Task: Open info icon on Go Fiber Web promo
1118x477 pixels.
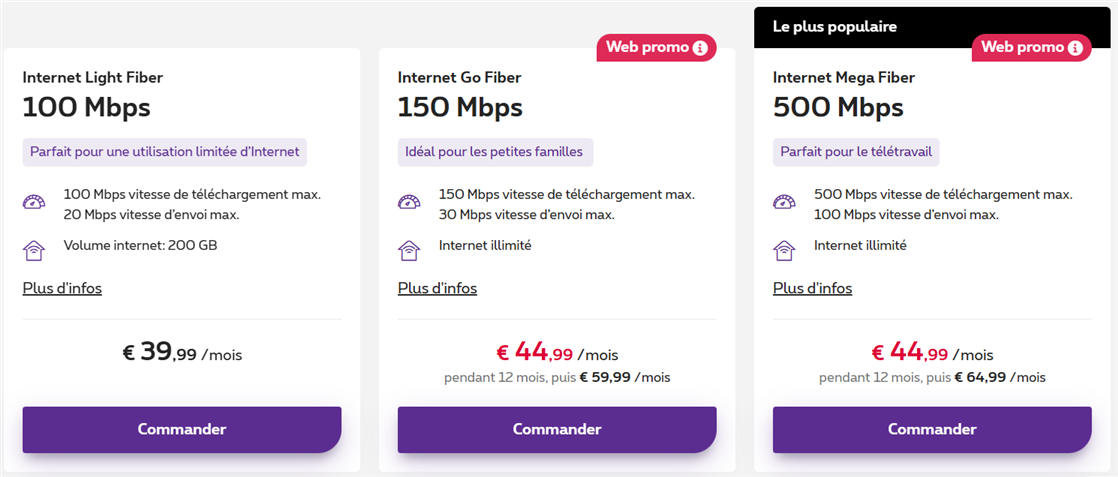Action: pos(700,47)
